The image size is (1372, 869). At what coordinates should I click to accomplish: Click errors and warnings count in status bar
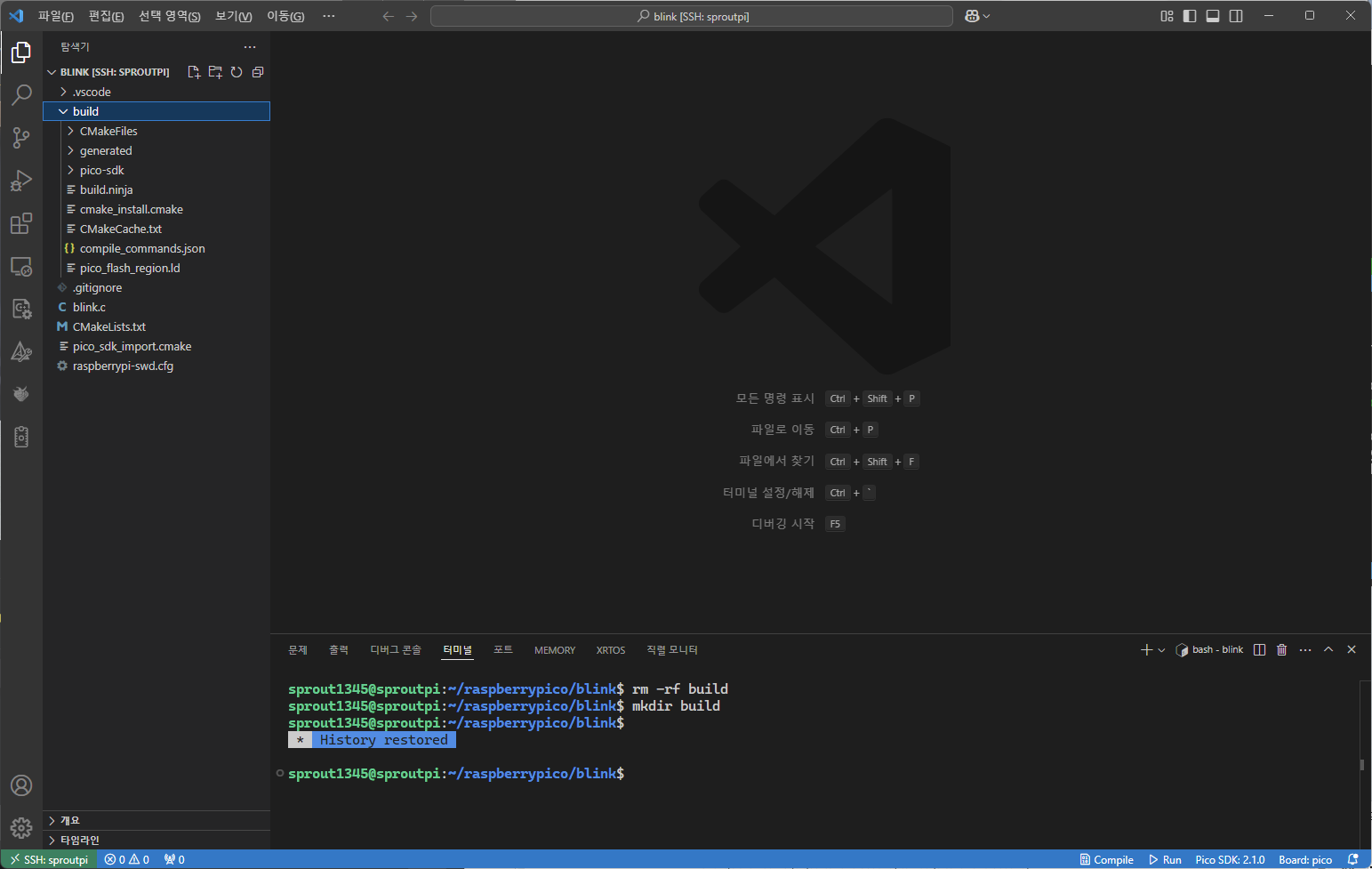[127, 859]
